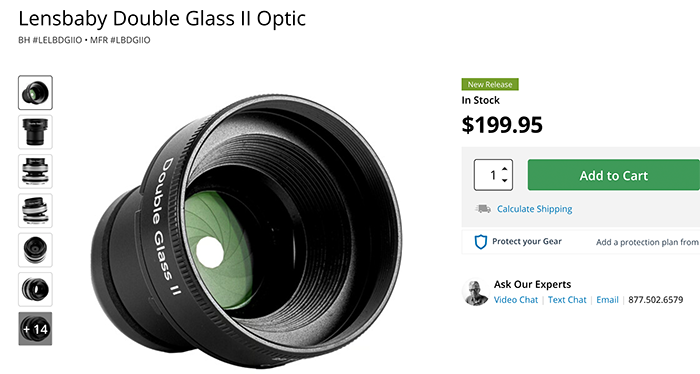The image size is (700, 374).
Task: Open the Text Chat link
Action: pos(567,300)
